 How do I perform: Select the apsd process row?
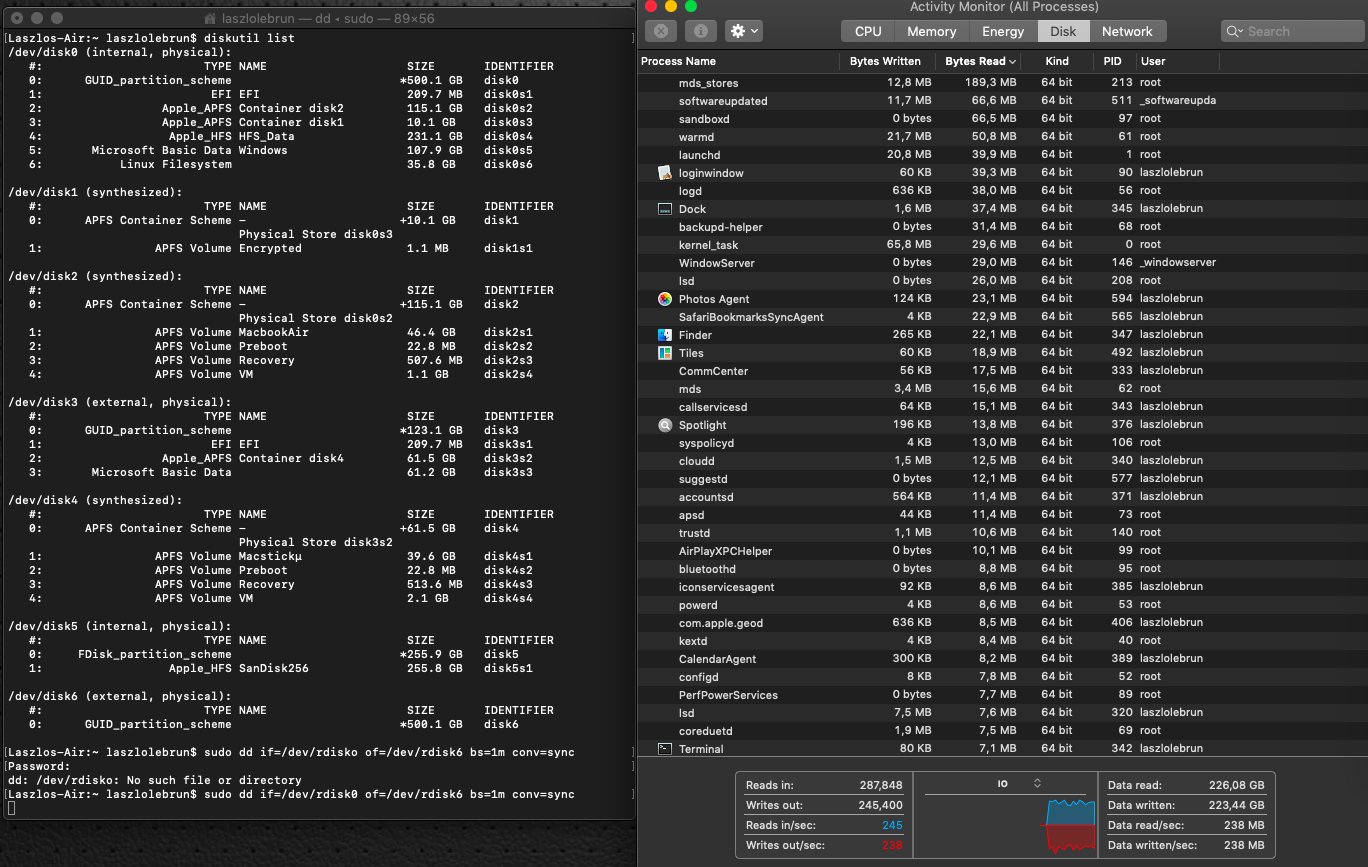click(1003, 515)
